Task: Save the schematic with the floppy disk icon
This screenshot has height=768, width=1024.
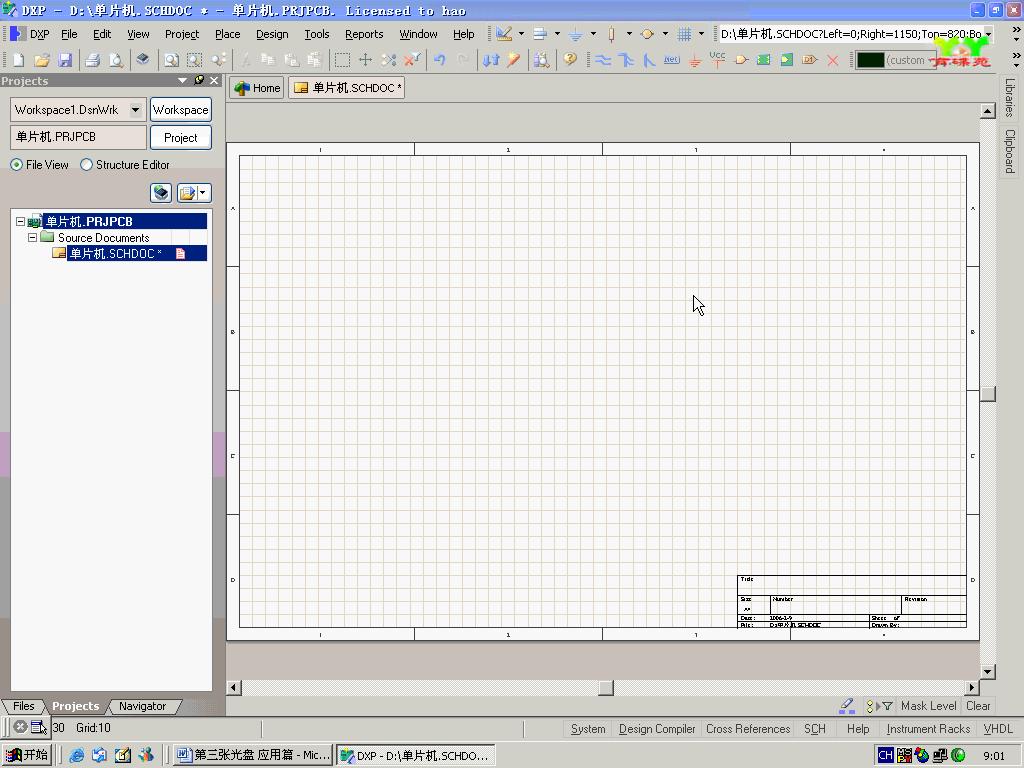Action: (x=65, y=60)
